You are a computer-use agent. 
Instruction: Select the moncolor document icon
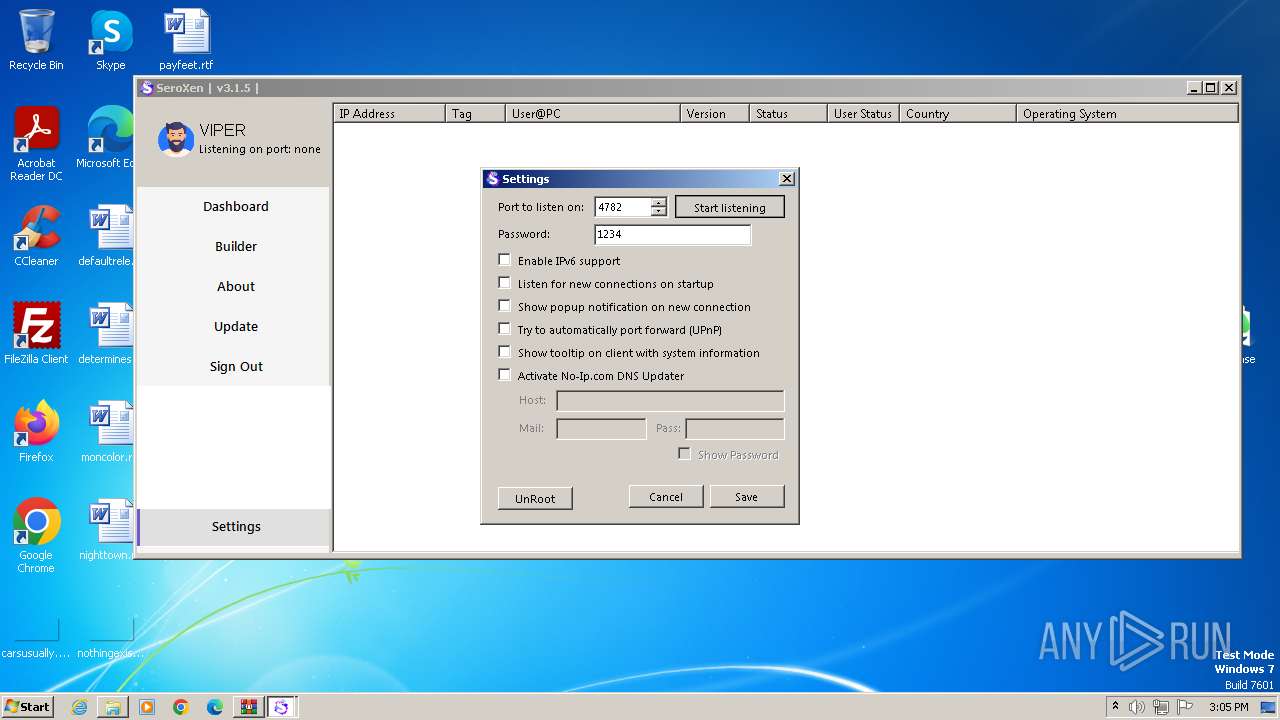point(108,432)
